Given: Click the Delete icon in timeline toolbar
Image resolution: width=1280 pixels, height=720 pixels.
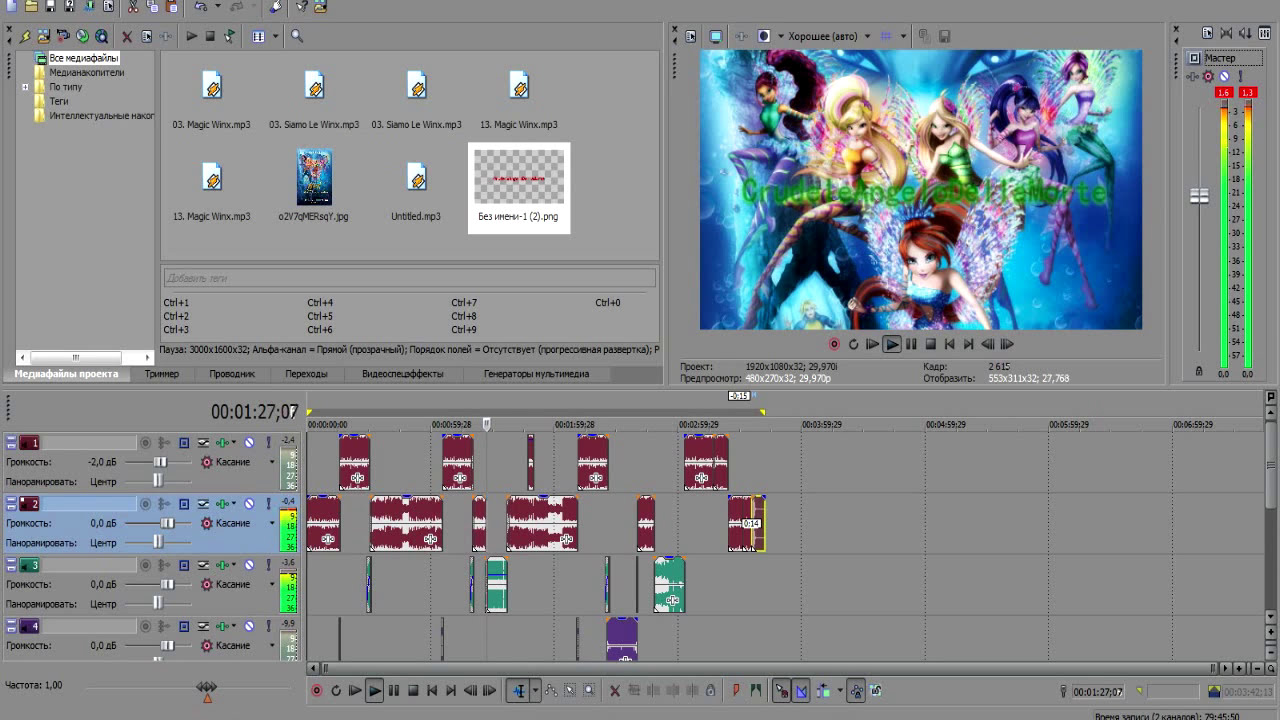Looking at the screenshot, I should (615, 691).
